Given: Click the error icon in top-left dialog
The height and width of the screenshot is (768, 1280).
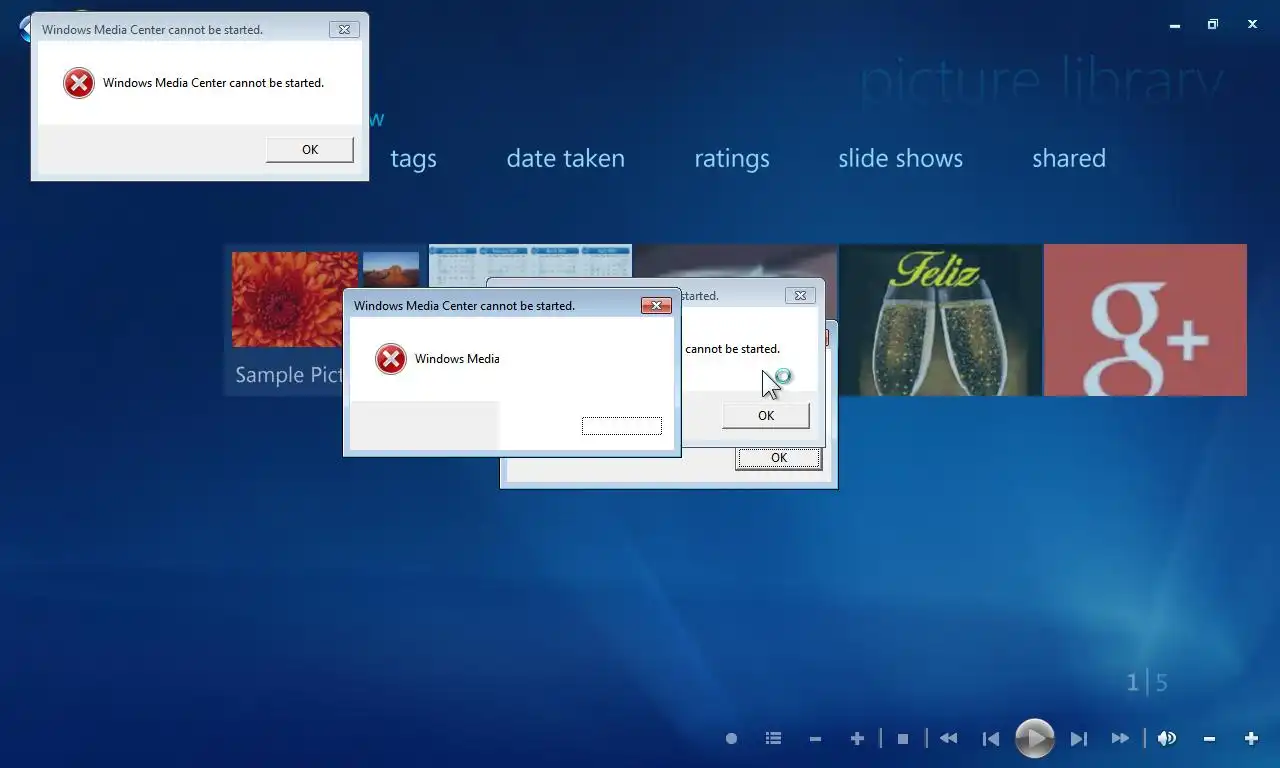Looking at the screenshot, I should 79,83.
